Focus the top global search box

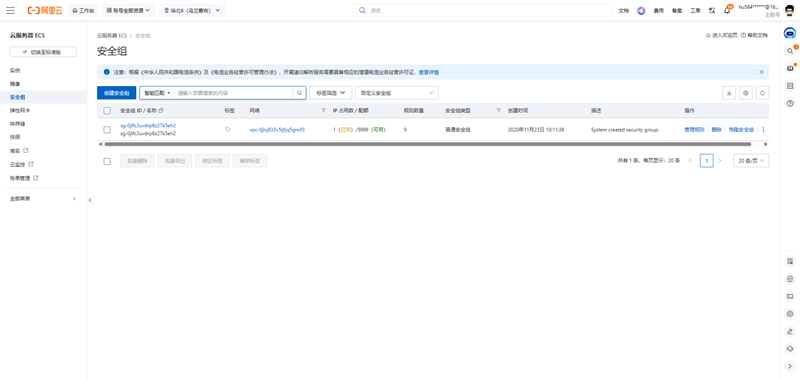(482, 10)
